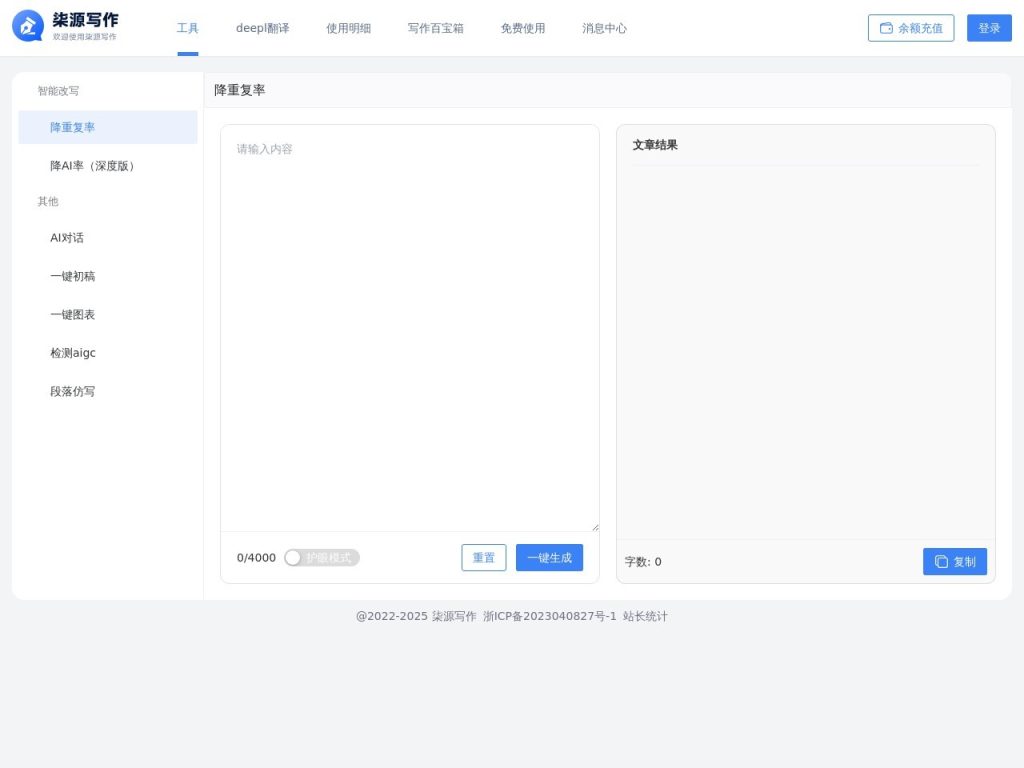Image resolution: width=1024 pixels, height=768 pixels.
Task: Click the 0/4000 character counter
Action: 256,558
